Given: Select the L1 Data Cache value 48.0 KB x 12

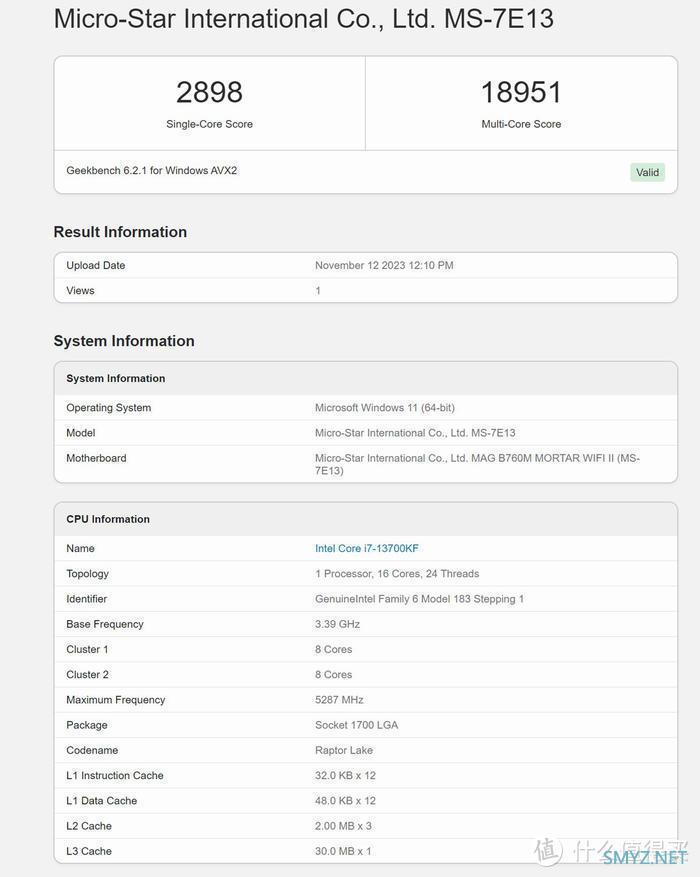Looking at the screenshot, I should (345, 800).
